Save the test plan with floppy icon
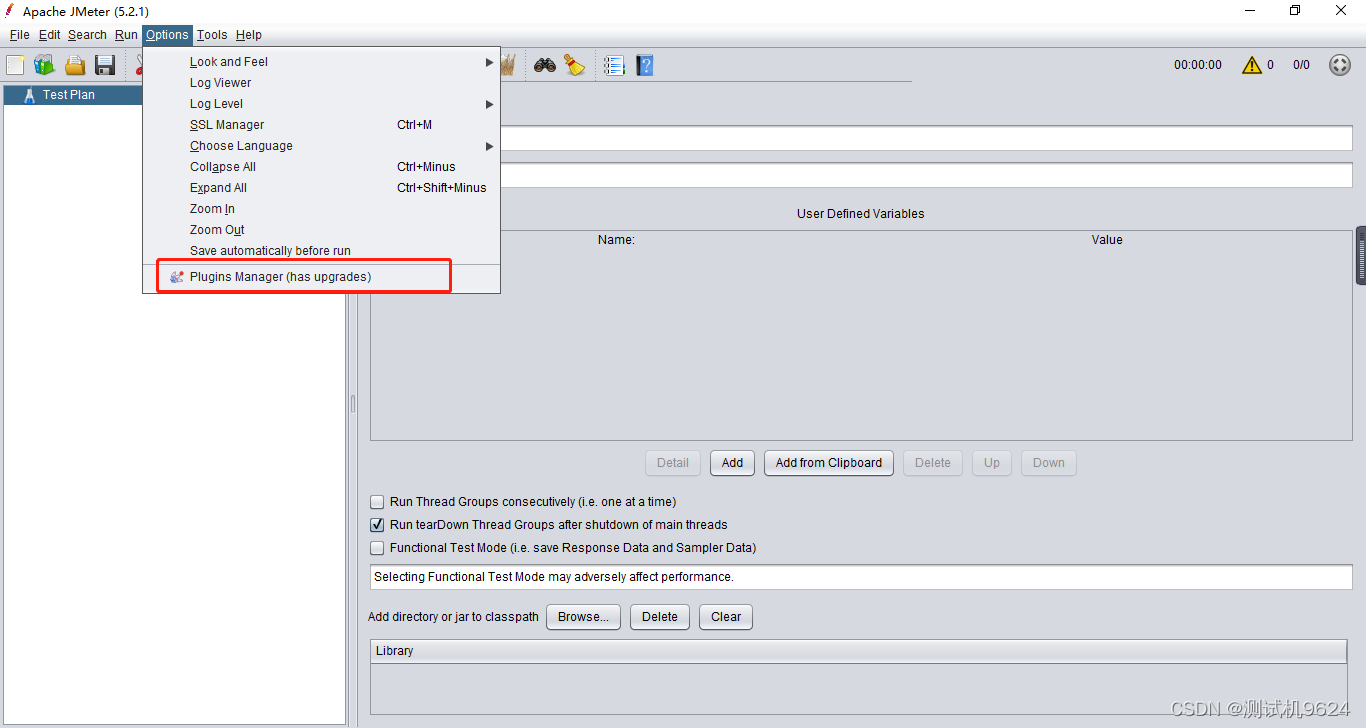 coord(105,65)
